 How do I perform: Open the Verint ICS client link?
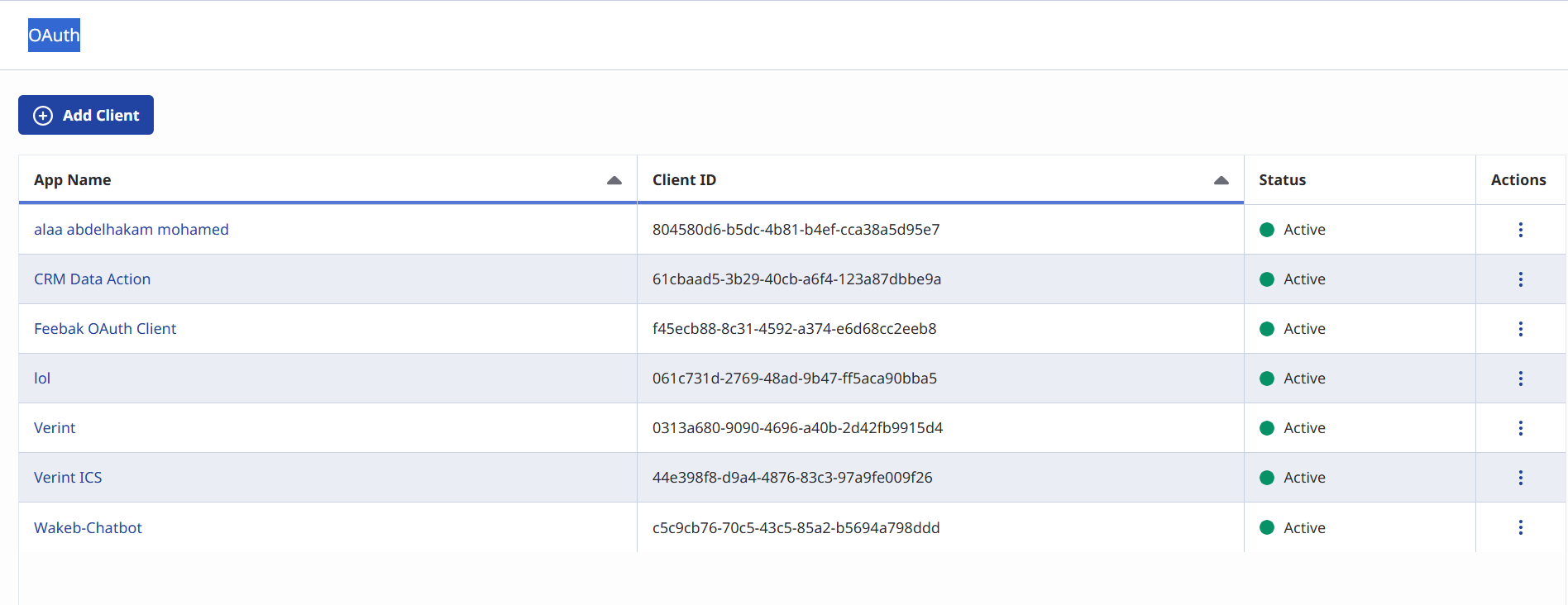(68, 478)
